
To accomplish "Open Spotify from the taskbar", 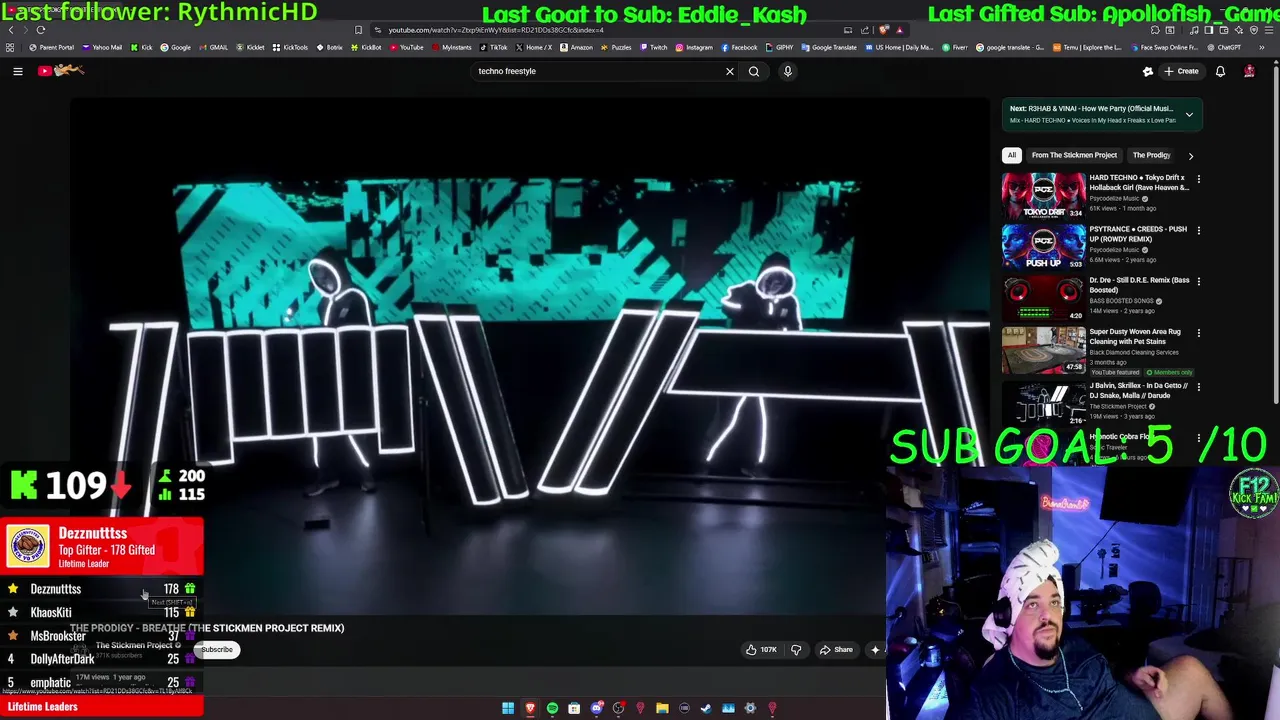I will coord(552,708).
